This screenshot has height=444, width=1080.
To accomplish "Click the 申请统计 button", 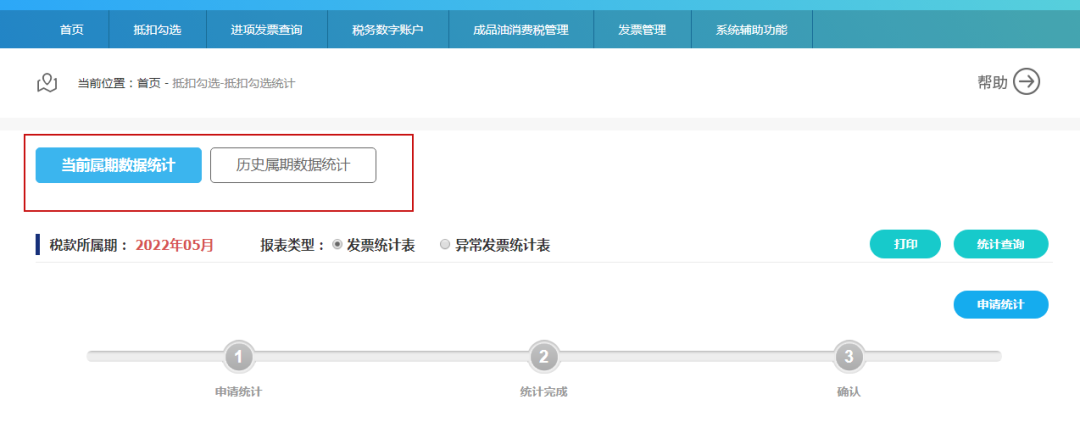I will click(1000, 305).
